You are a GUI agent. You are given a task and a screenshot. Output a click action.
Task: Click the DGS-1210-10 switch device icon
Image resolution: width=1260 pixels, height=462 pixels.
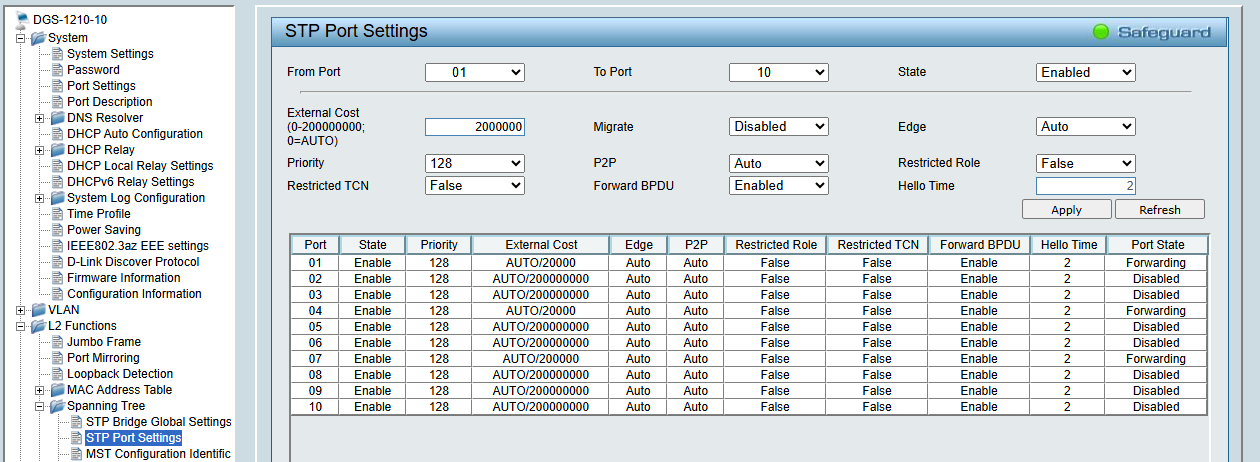pyautogui.click(x=22, y=20)
